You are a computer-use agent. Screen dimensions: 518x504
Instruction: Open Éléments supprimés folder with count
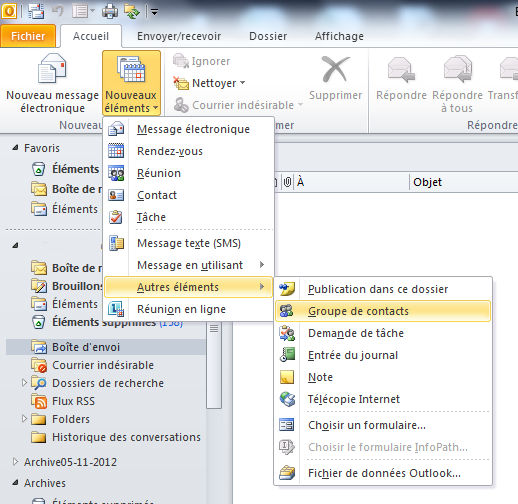tap(107, 322)
